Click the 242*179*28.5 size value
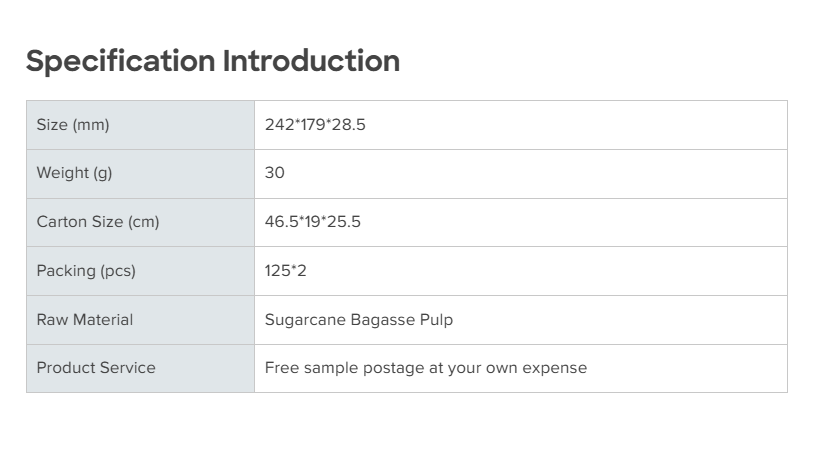Viewport: 837px width, 456px height. coord(315,125)
